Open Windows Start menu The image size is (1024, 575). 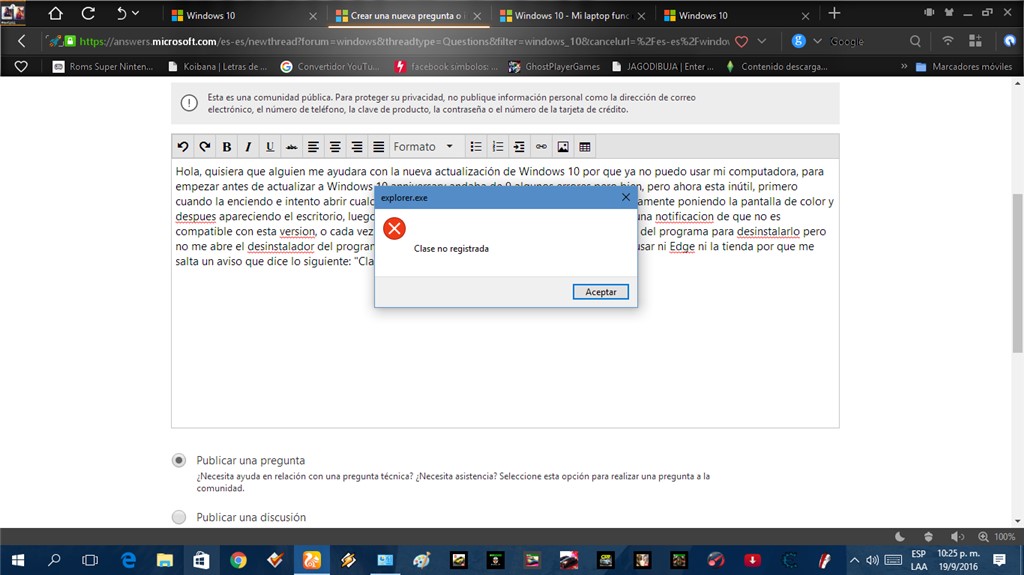(18, 560)
